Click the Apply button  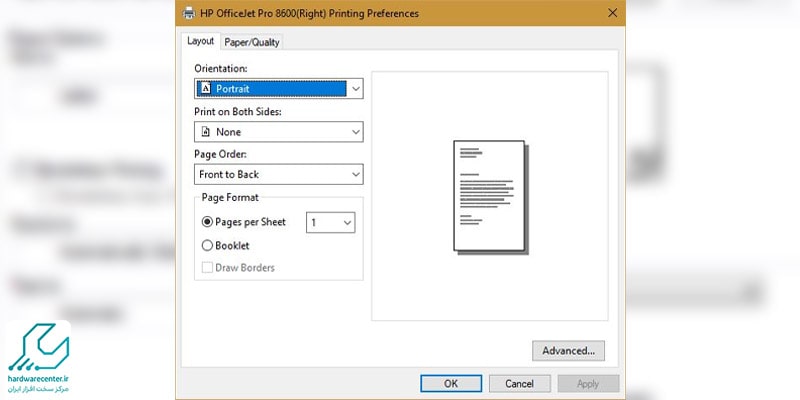coord(588,384)
